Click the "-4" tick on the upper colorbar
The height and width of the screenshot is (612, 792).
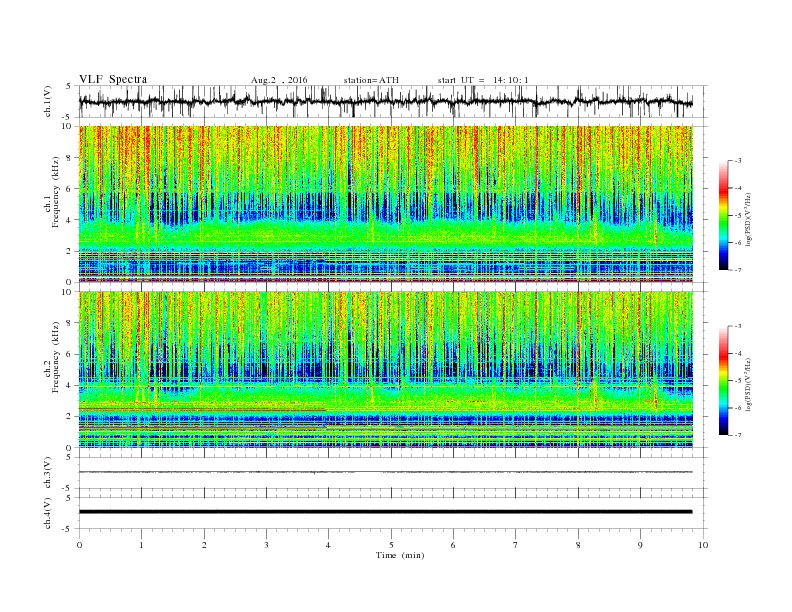tap(738, 188)
